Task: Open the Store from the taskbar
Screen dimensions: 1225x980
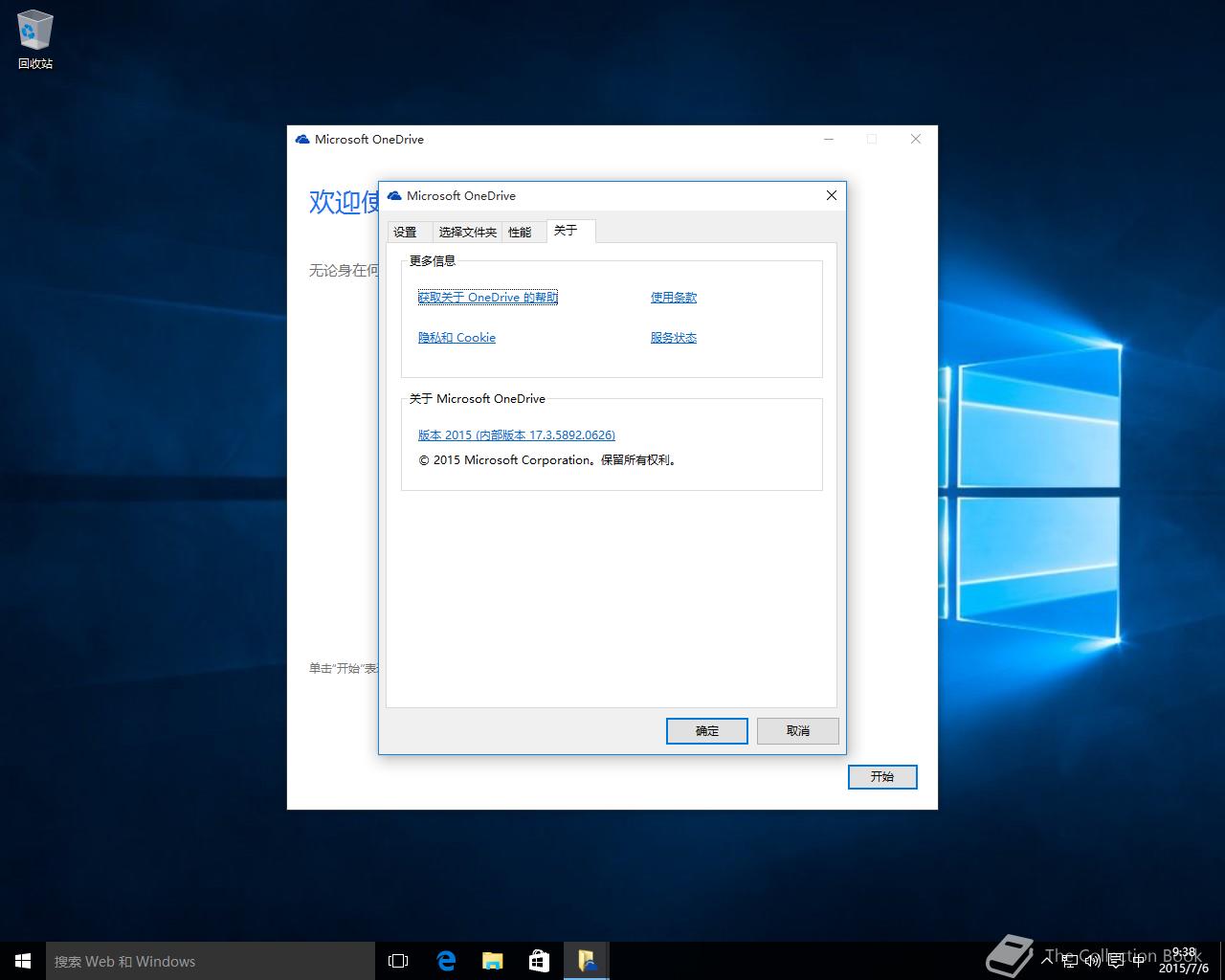Action: click(539, 961)
